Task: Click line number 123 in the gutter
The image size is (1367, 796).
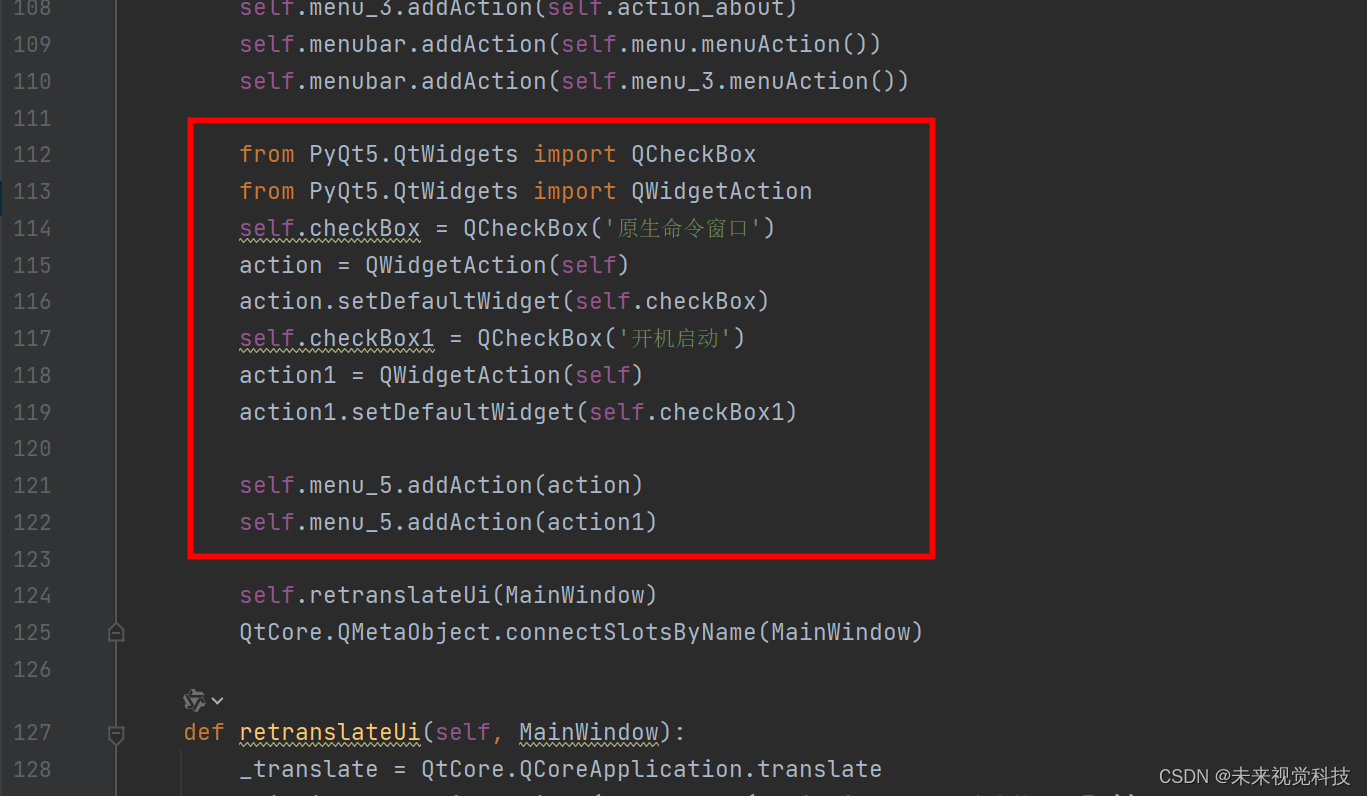Action: [32, 558]
